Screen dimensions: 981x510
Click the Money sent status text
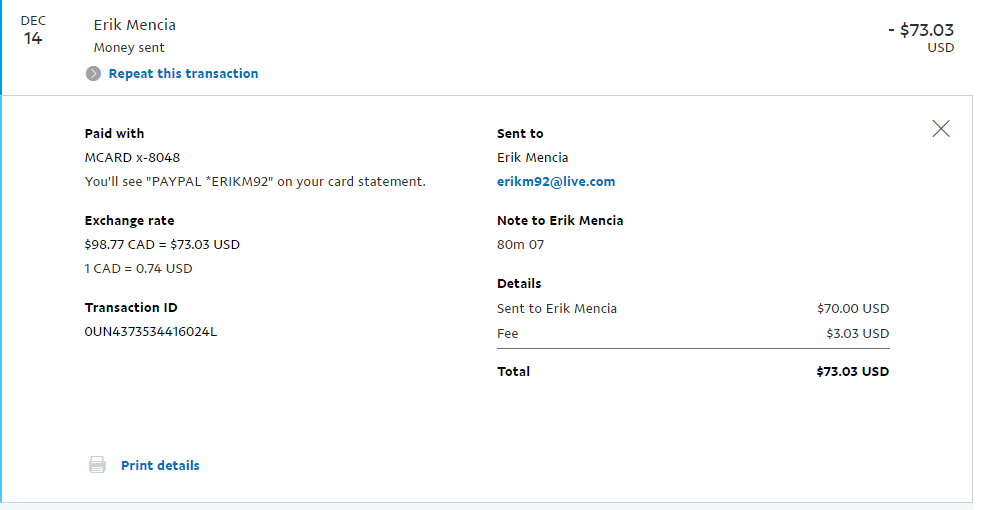(x=129, y=48)
